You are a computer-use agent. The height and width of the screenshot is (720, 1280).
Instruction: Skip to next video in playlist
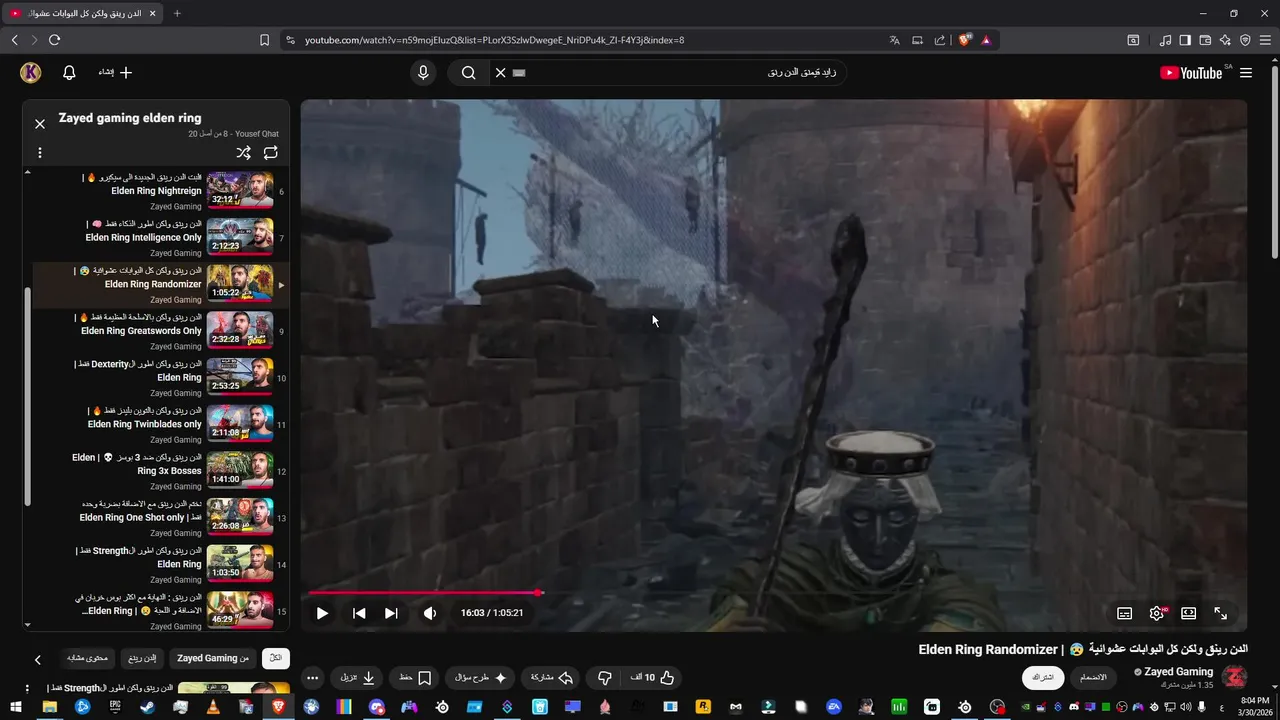(x=391, y=613)
